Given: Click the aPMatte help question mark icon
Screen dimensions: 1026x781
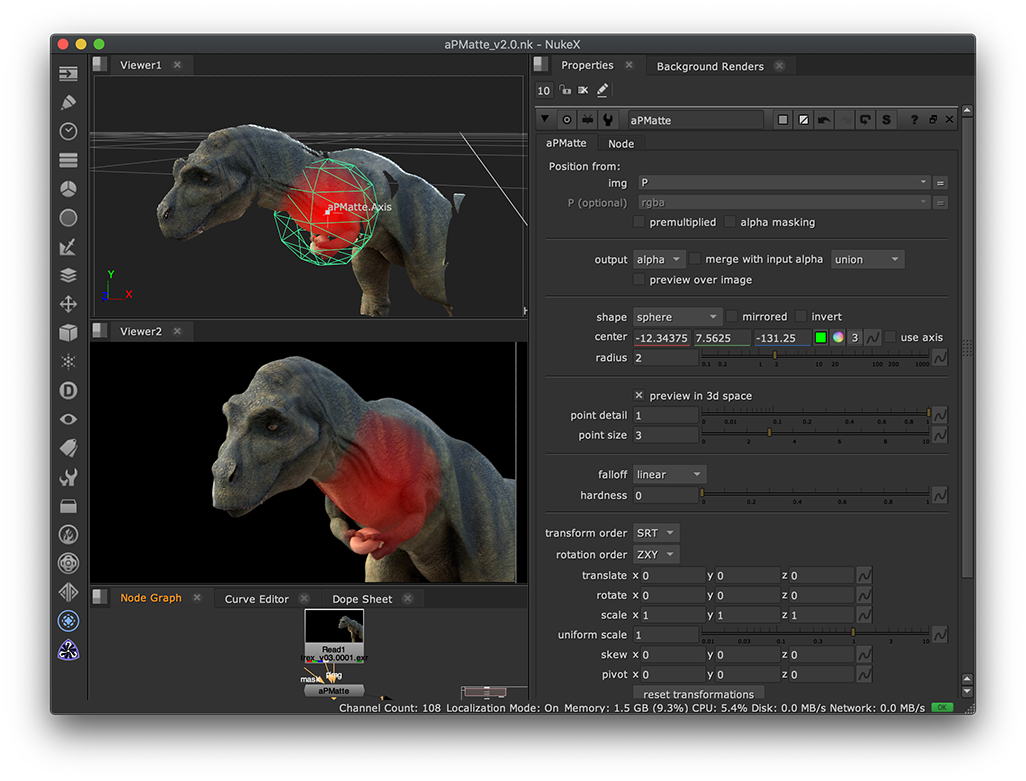Looking at the screenshot, I should (x=914, y=120).
